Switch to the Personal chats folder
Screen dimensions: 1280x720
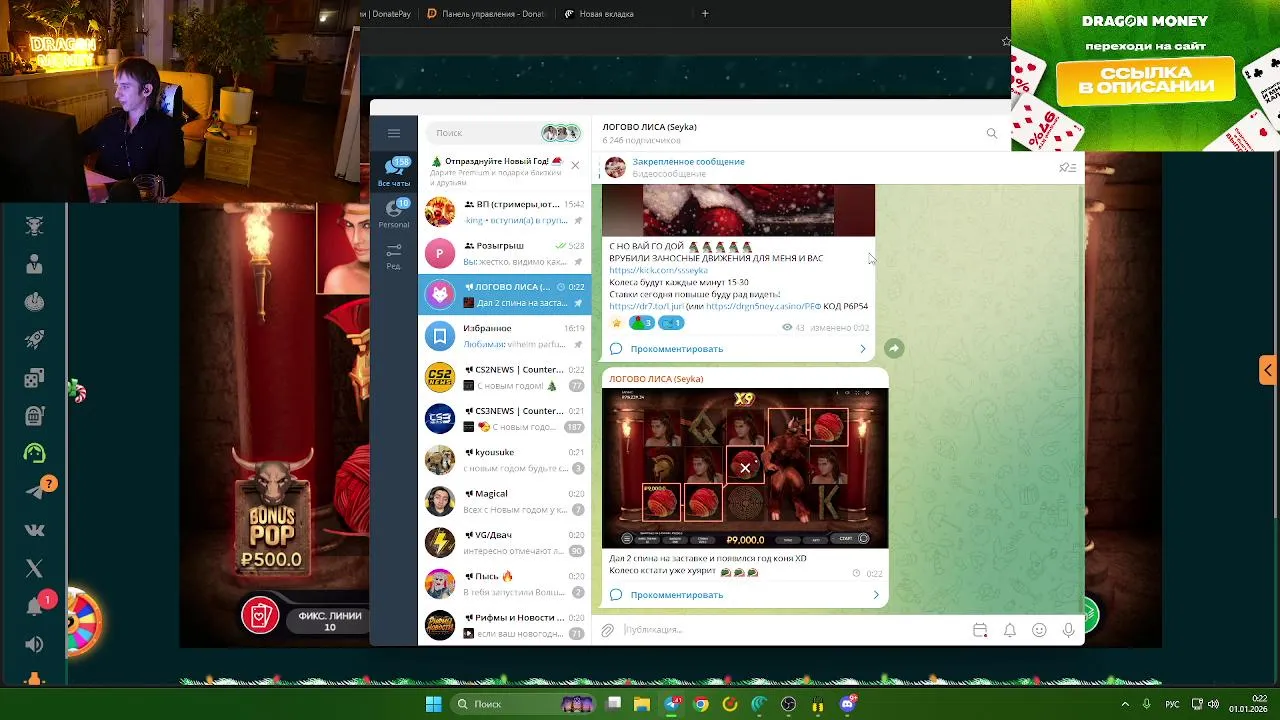(394, 213)
